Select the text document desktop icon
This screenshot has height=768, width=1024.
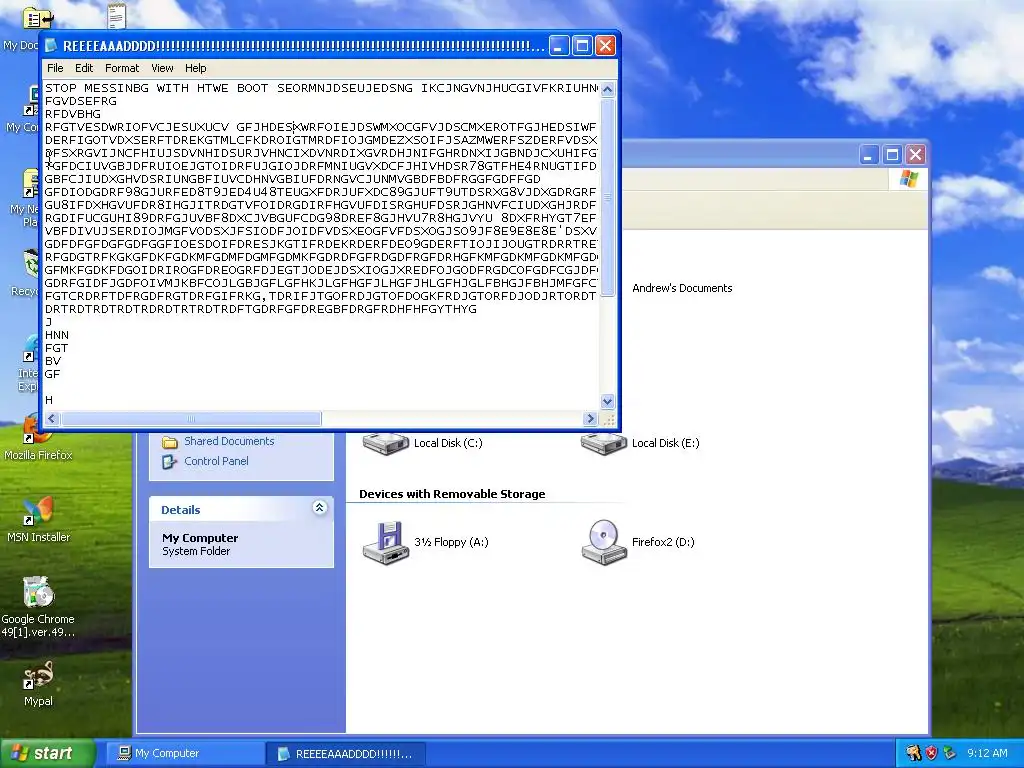click(116, 16)
